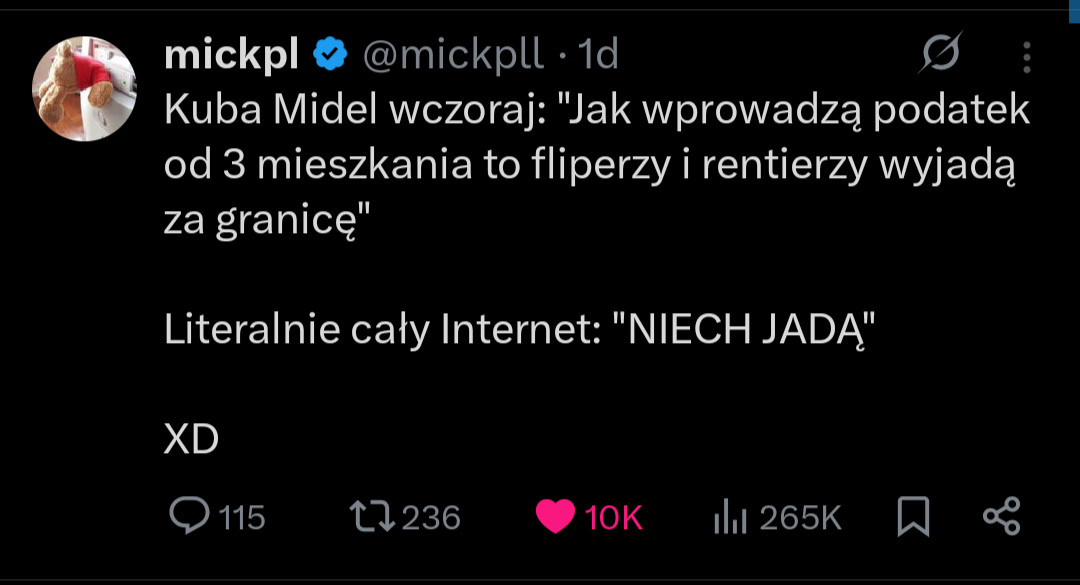Unlike the post via pink heart
The height and width of the screenshot is (585, 1080).
click(555, 517)
